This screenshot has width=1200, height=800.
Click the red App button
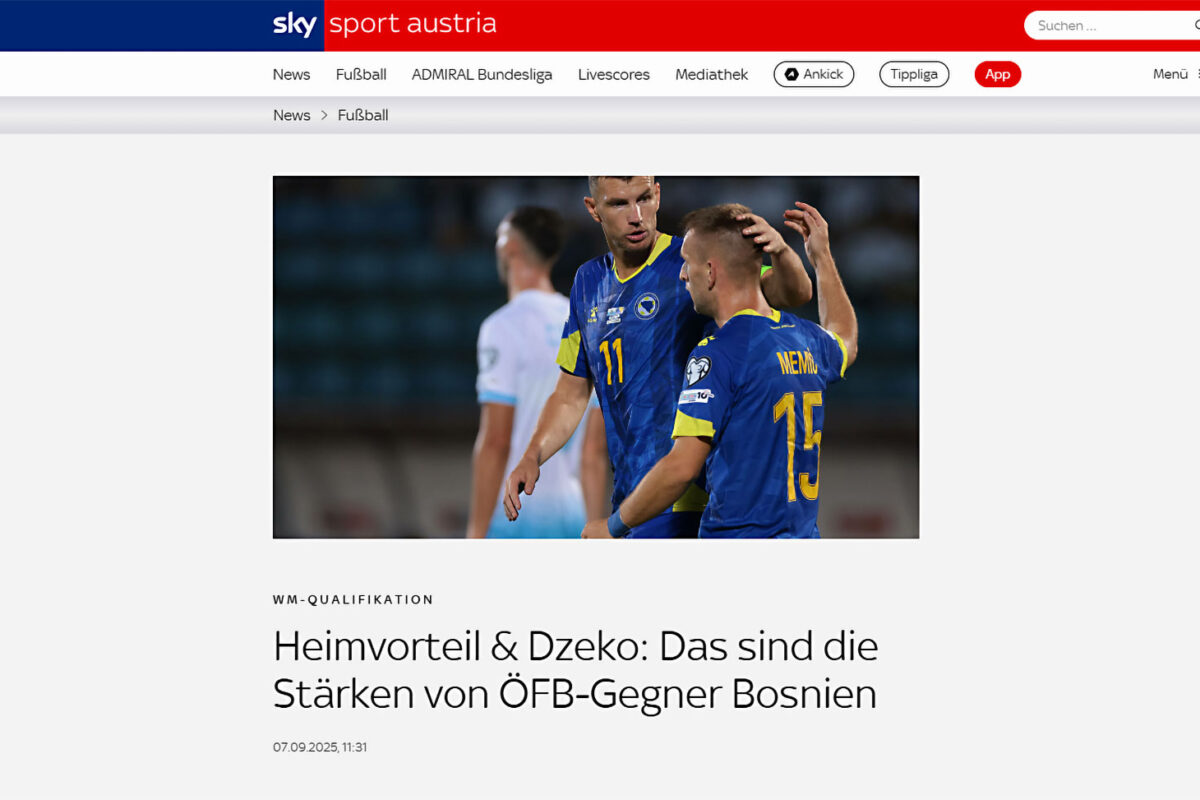998,74
